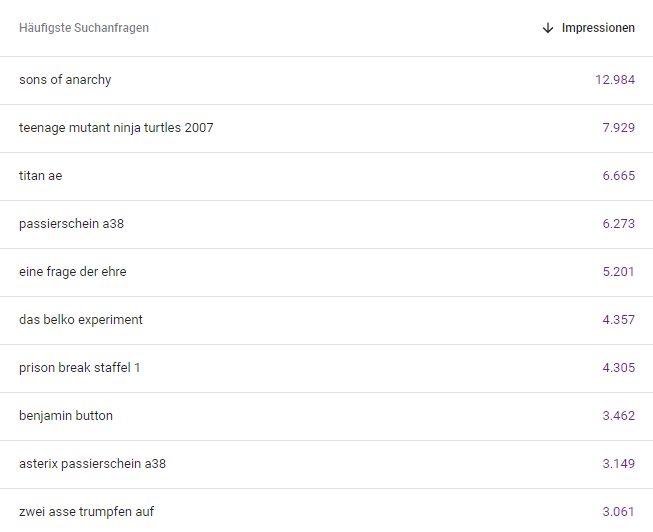
Task: Click the descending sort arrow icon
Action: [x=547, y=28]
